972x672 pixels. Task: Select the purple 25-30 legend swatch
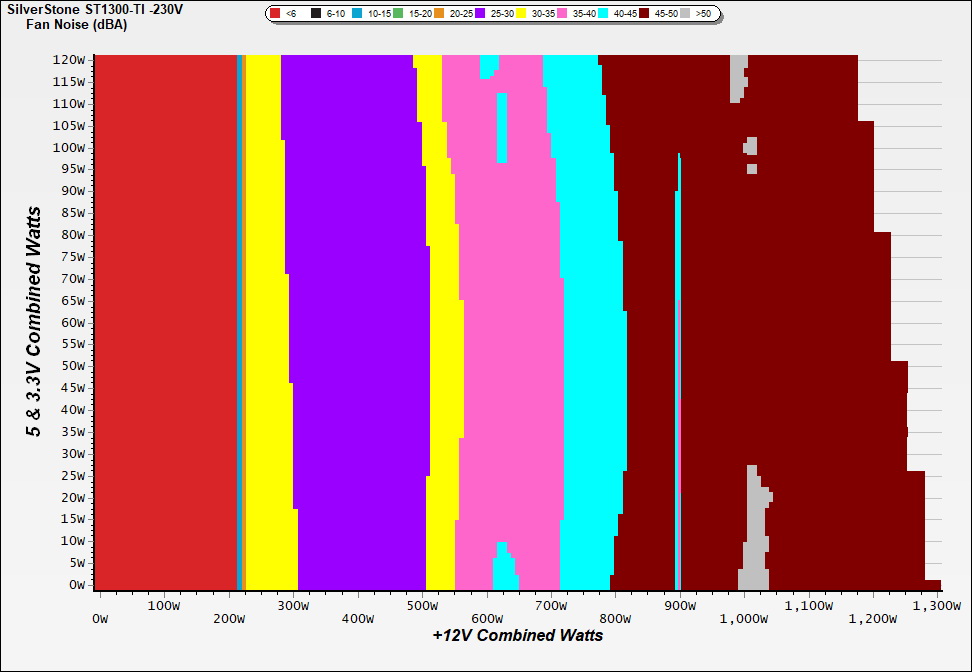click(480, 14)
